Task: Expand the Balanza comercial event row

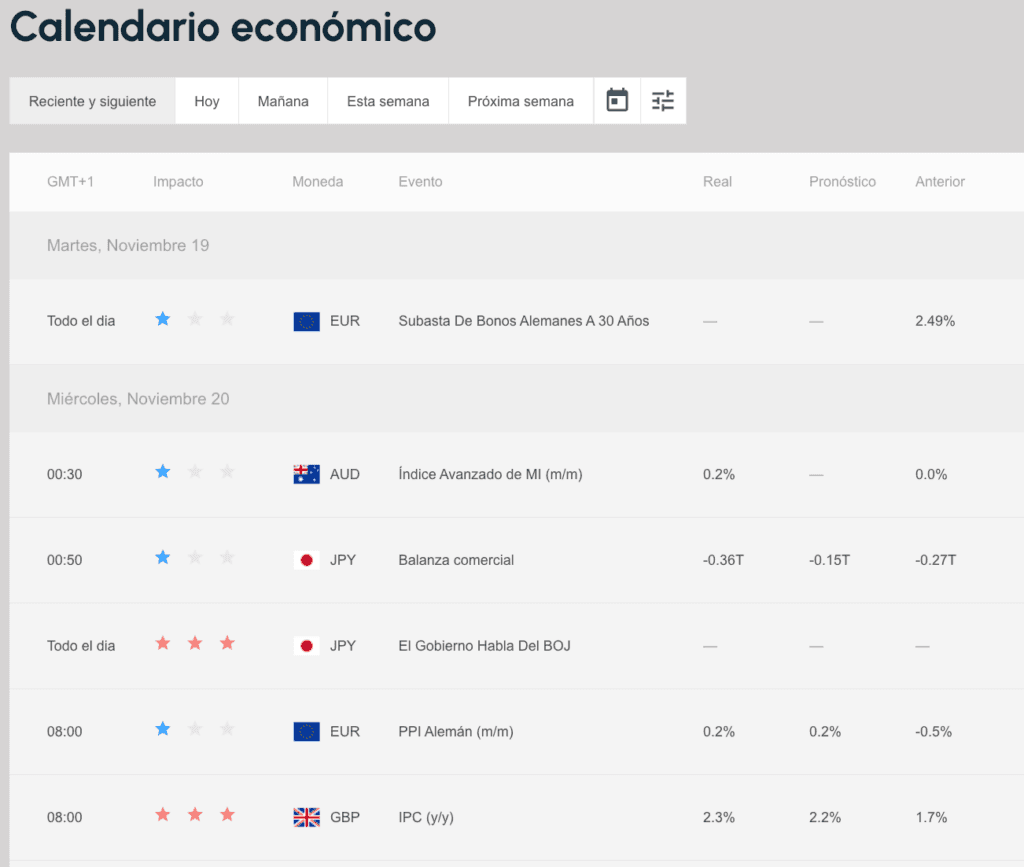Action: (456, 560)
